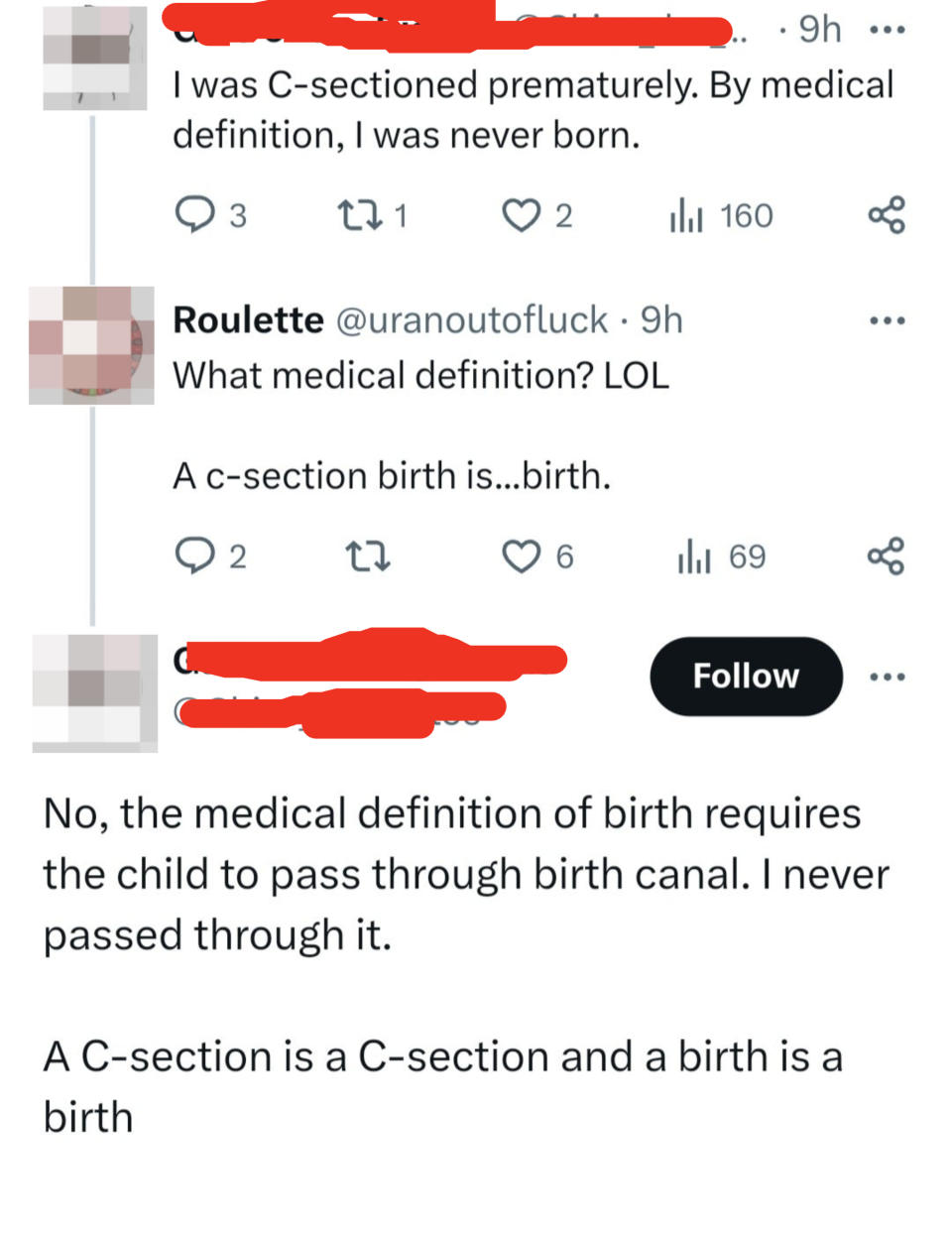Open the more options menu on the first tweet

[888, 29]
